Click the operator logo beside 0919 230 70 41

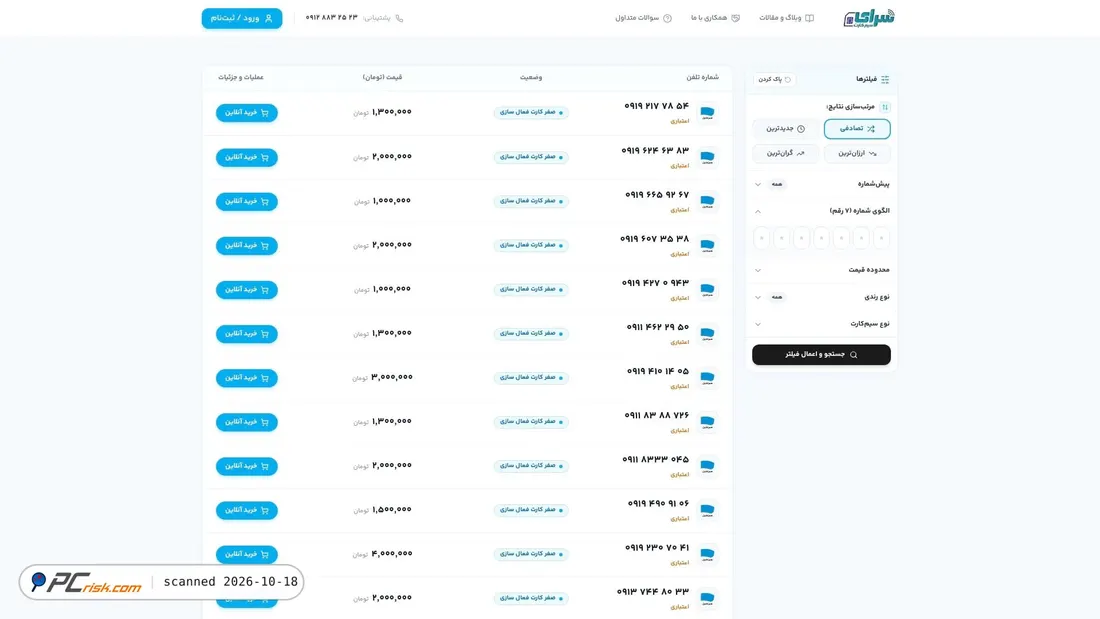click(x=707, y=554)
